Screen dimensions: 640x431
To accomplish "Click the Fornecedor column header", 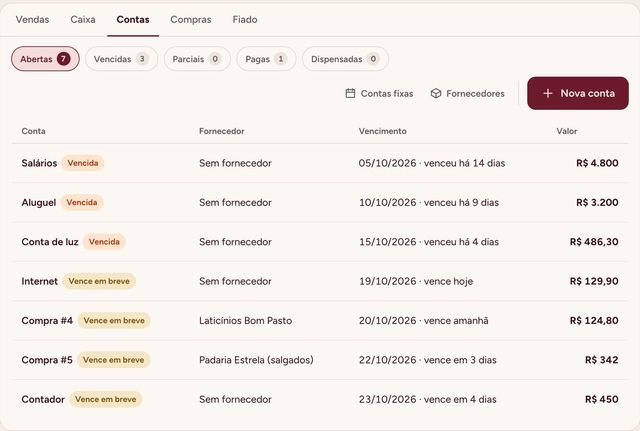I will tap(222, 131).
